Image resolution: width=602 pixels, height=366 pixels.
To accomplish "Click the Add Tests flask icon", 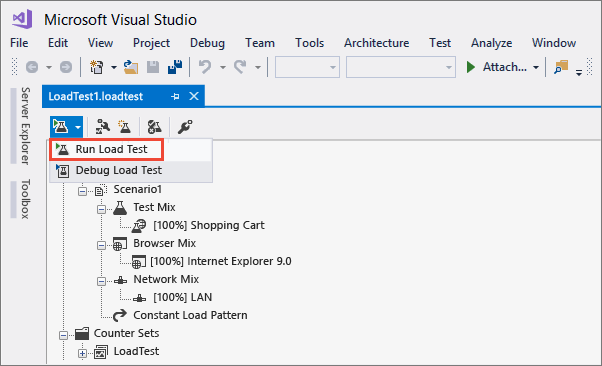I will 124,126.
